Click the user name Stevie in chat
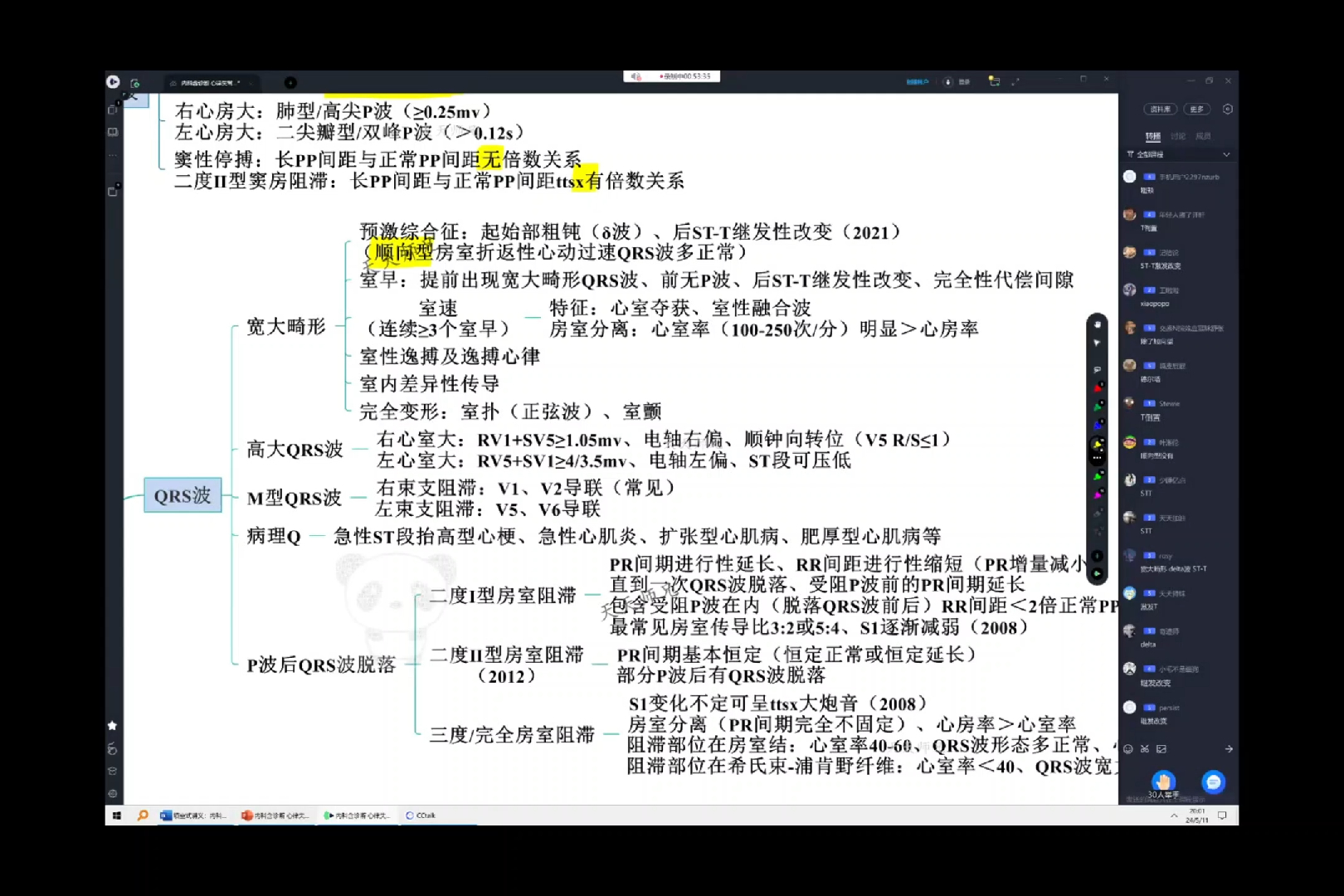Screen dimensions: 1344x896 coord(1170,404)
